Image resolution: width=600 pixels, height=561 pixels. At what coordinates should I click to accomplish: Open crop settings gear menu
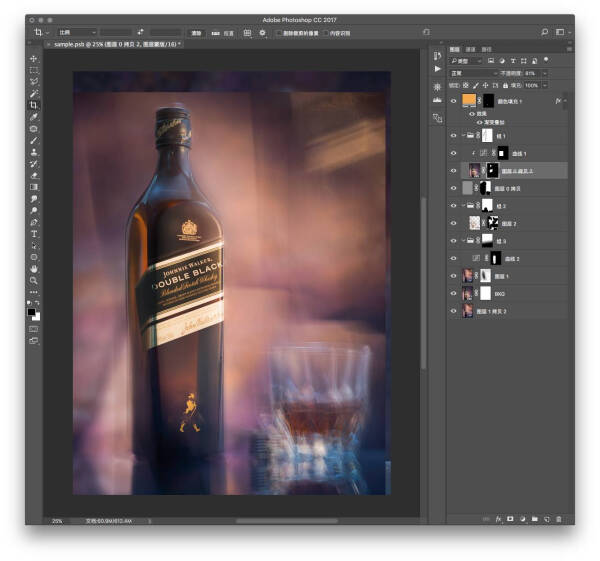262,33
